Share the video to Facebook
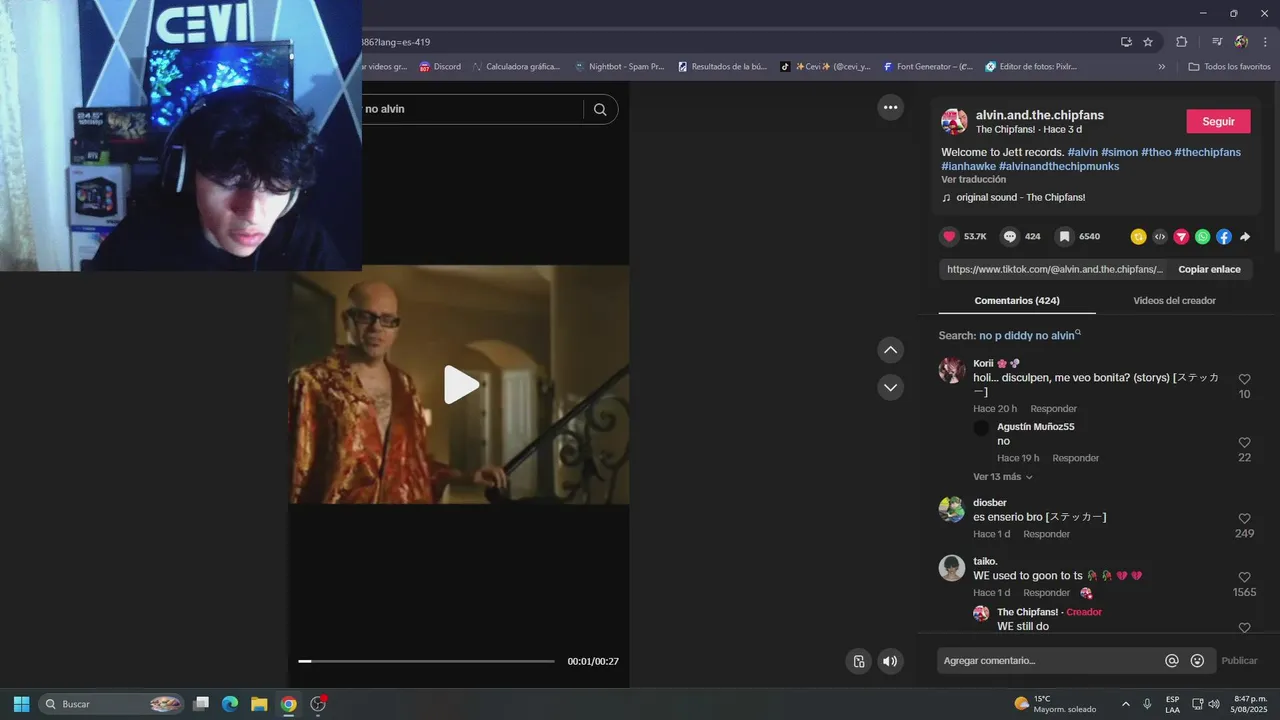This screenshot has height=720, width=1280. tap(1224, 237)
